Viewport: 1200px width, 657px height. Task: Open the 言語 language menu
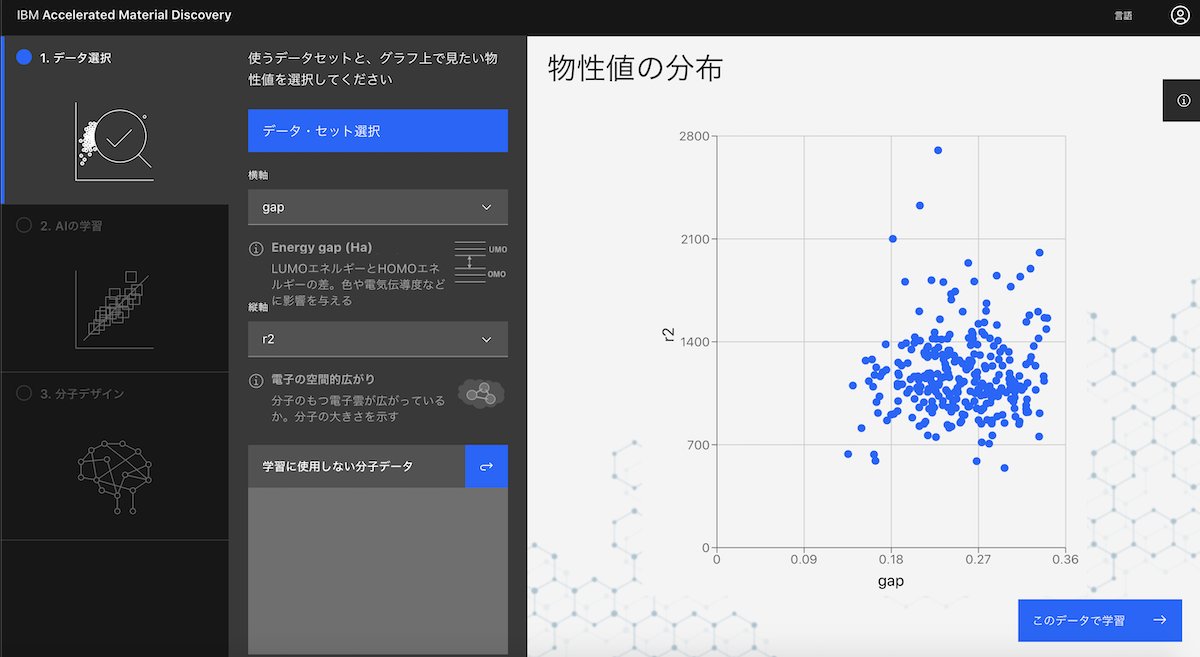click(x=1124, y=16)
